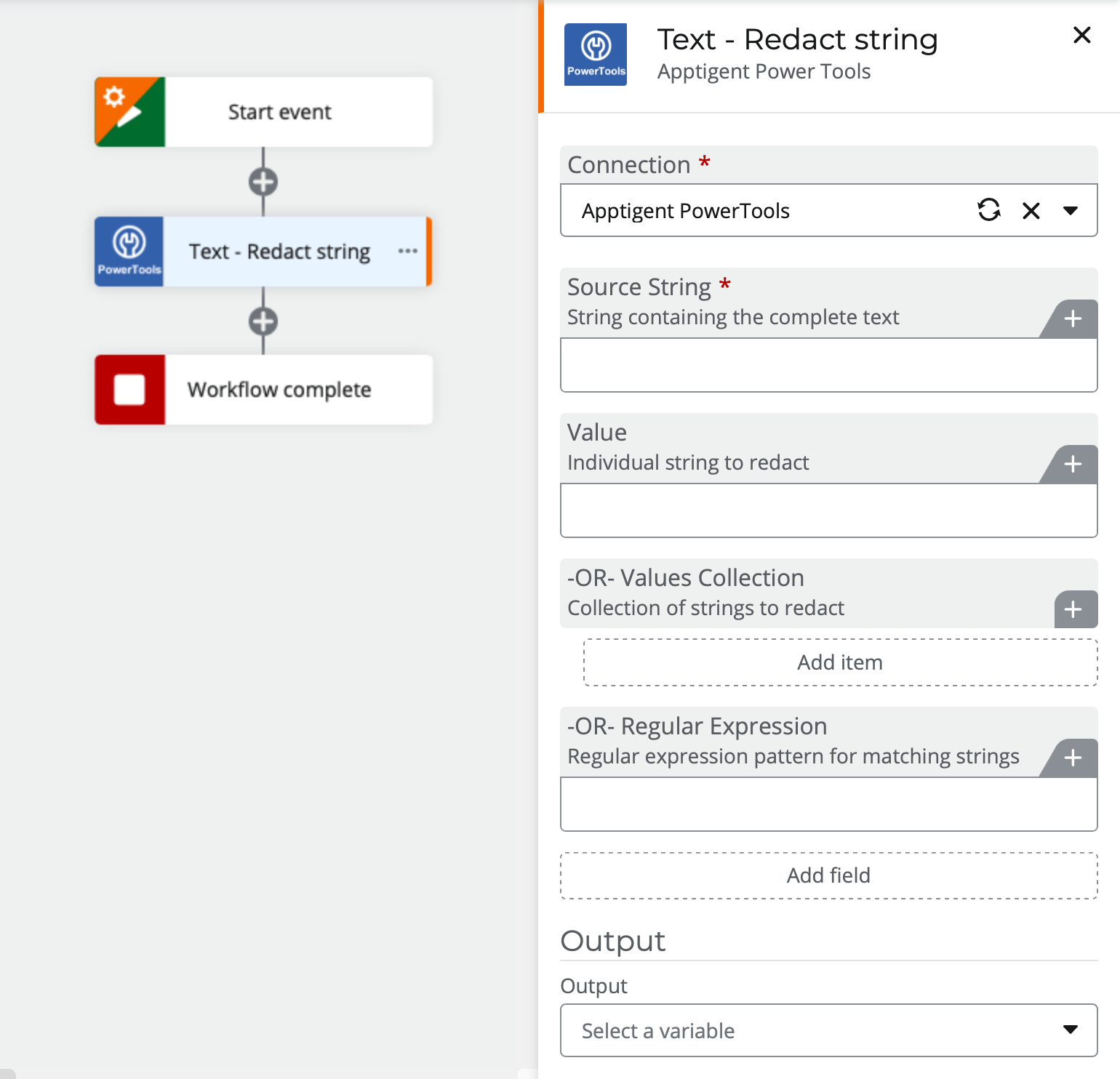Image resolution: width=1120 pixels, height=1079 pixels.
Task: Refresh the Apptigent PowerTools connection
Action: pos(988,210)
